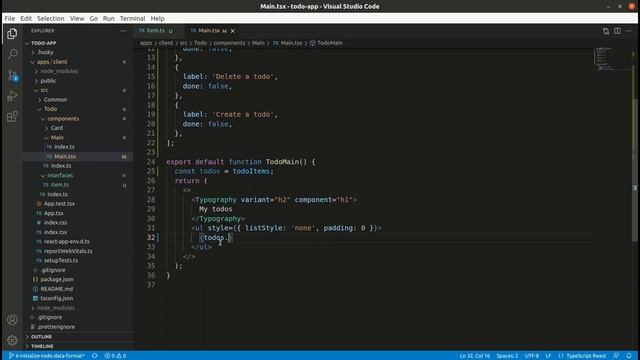Image resolution: width=640 pixels, height=360 pixels.
Task: Open File menu
Action: coord(9,18)
